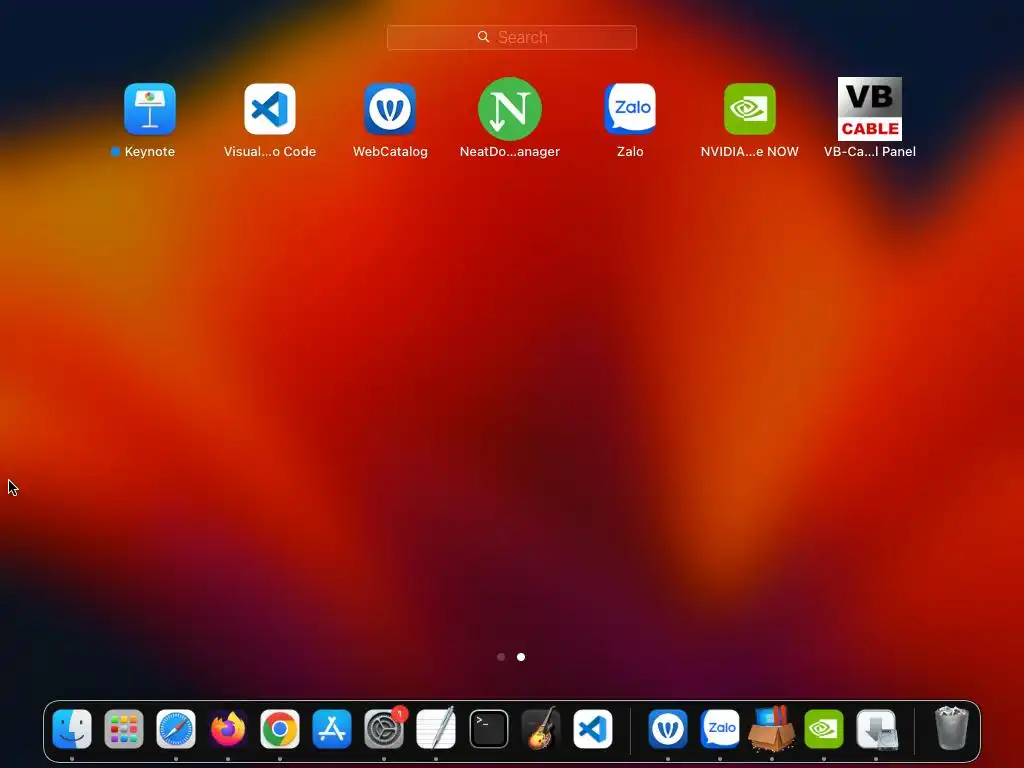Launch NeatDownloadManager from Launchpad

[510, 109]
